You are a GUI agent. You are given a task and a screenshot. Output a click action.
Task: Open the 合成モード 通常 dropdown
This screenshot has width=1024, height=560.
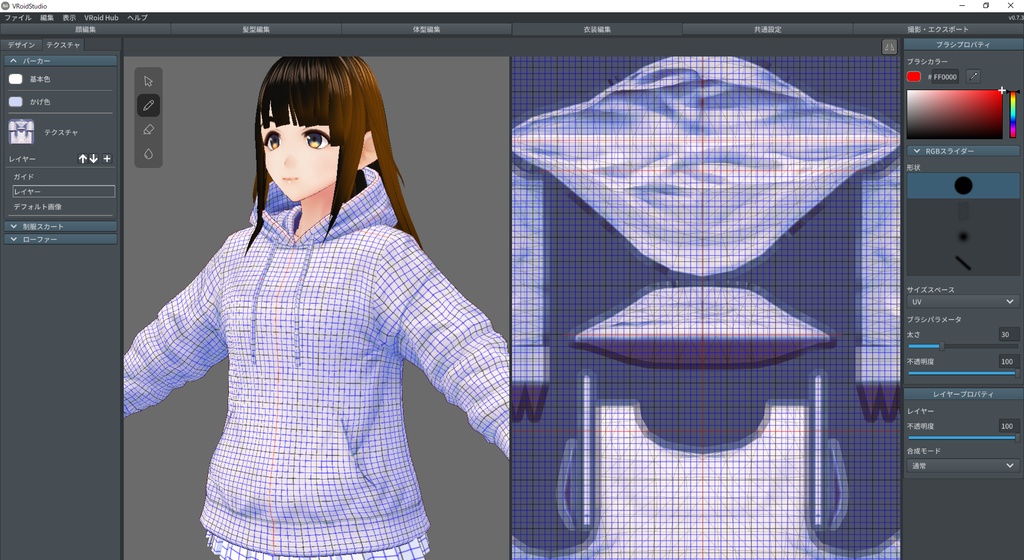[x=963, y=465]
